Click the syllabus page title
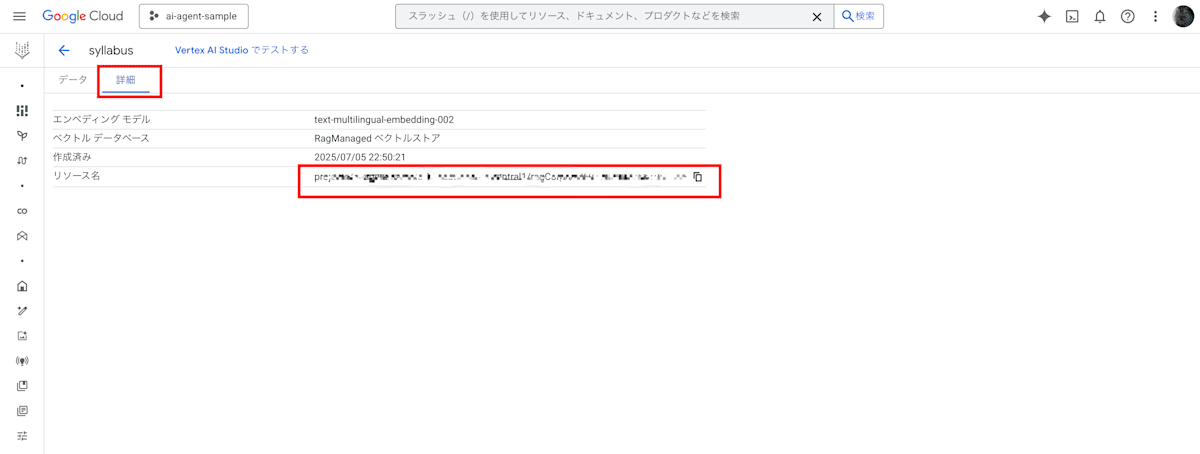Image resolution: width=1200 pixels, height=454 pixels. click(111, 50)
